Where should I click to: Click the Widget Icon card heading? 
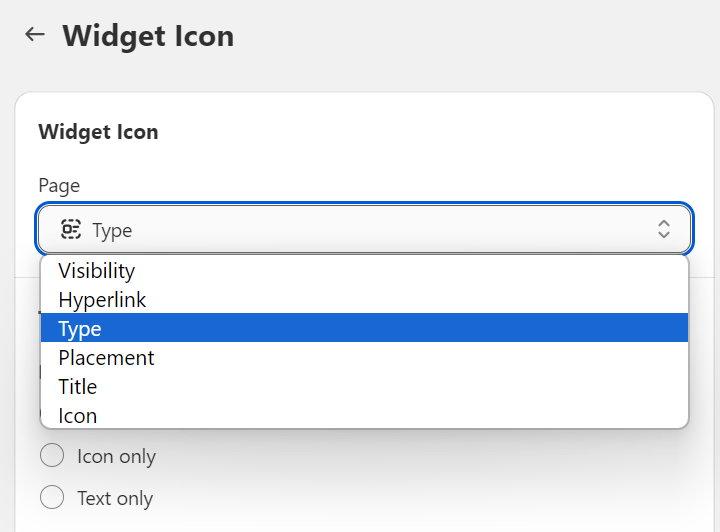[x=98, y=132]
